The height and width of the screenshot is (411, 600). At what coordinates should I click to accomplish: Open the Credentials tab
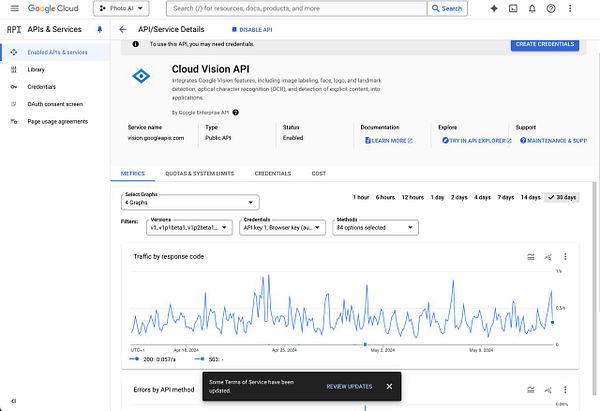pyautogui.click(x=273, y=173)
